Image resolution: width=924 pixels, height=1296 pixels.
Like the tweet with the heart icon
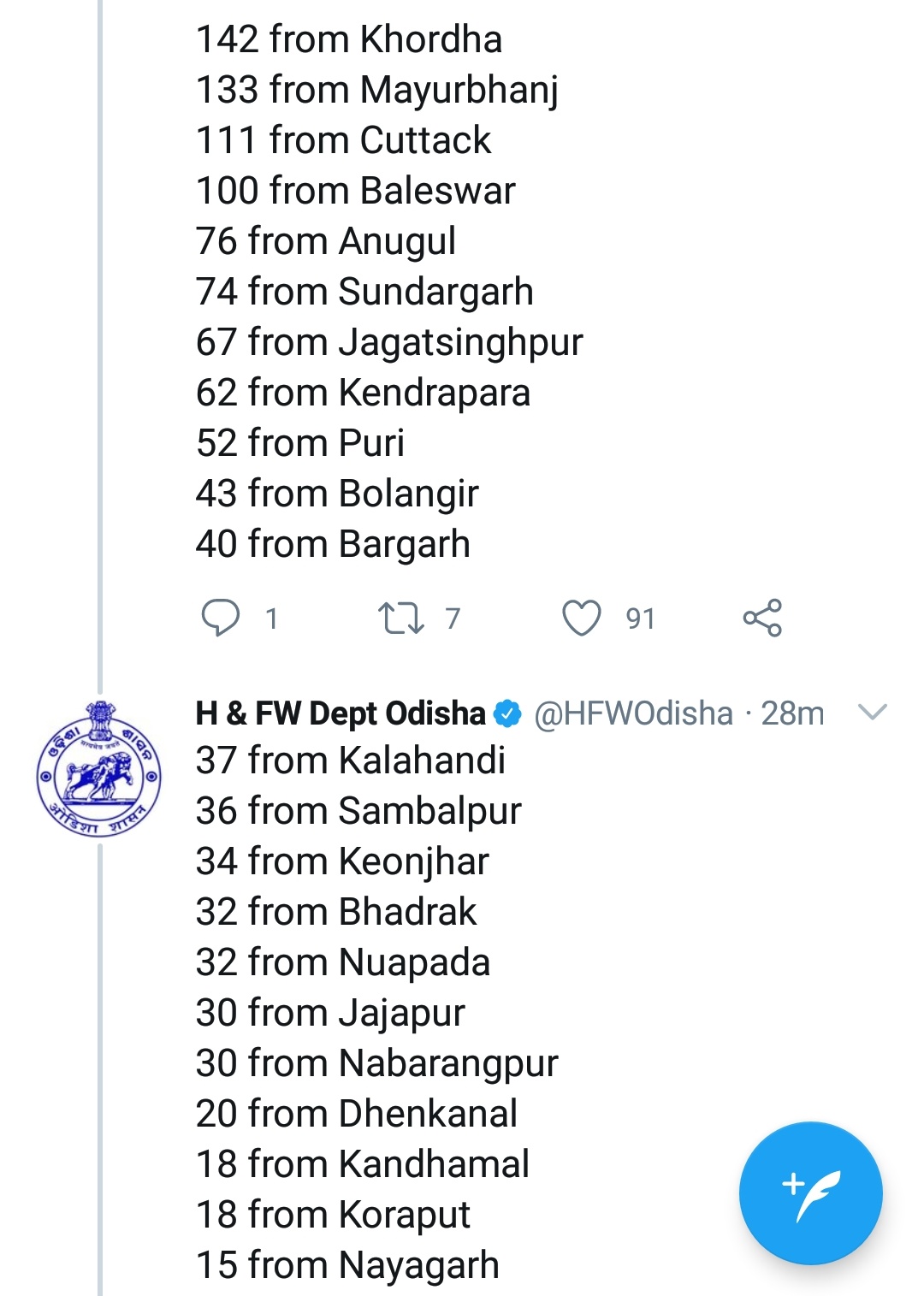click(x=581, y=618)
